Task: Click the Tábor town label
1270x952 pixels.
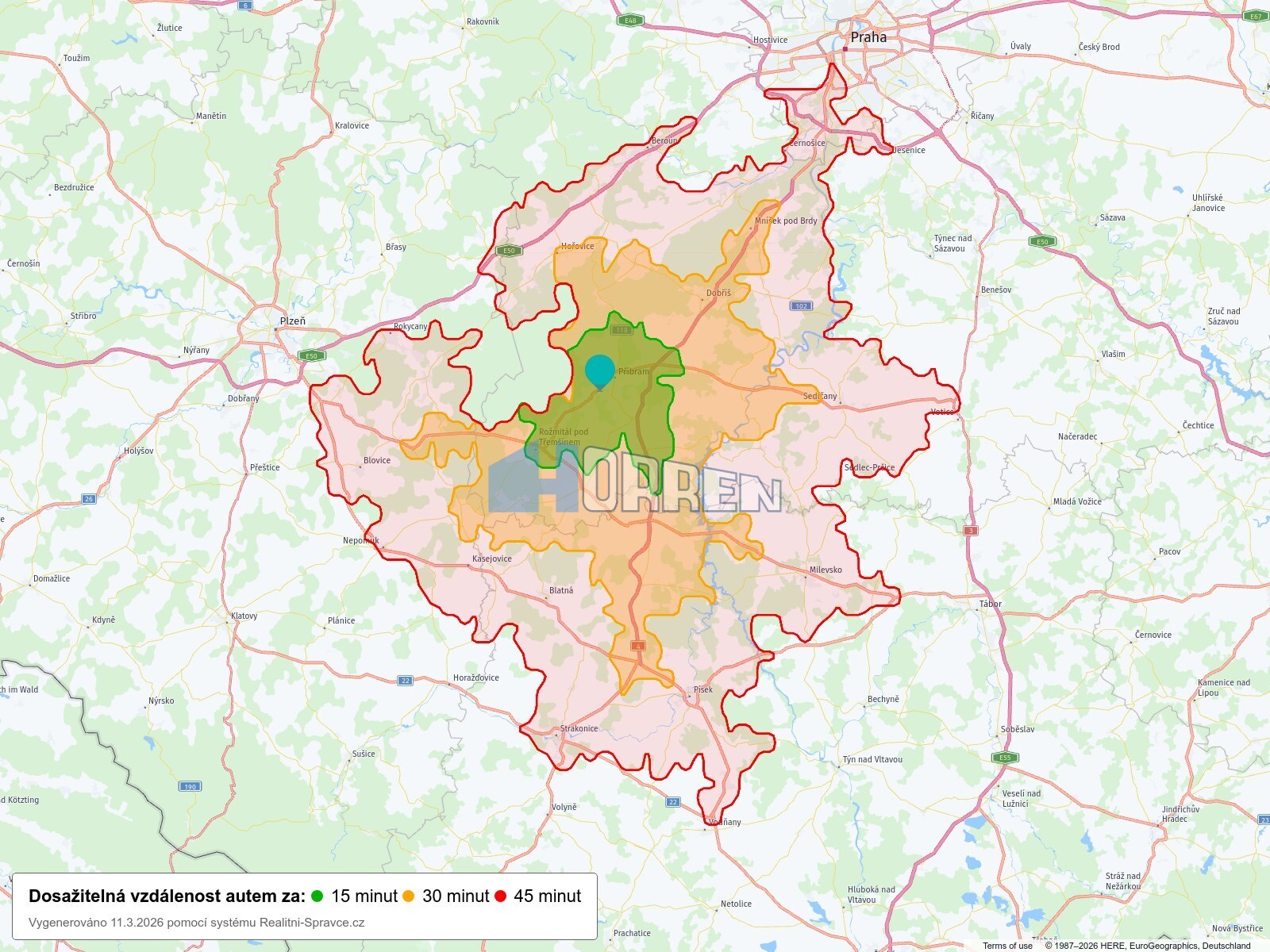Action: [990, 604]
